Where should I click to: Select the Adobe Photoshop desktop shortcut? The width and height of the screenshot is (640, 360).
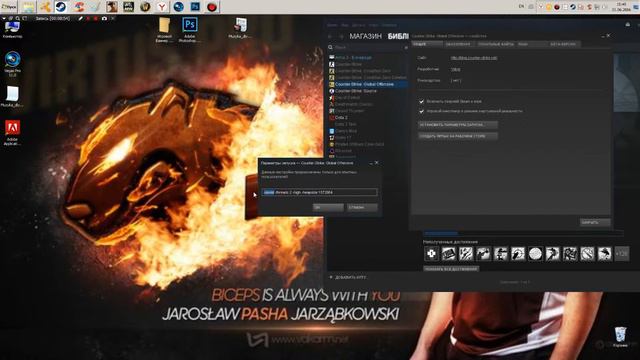tap(190, 30)
